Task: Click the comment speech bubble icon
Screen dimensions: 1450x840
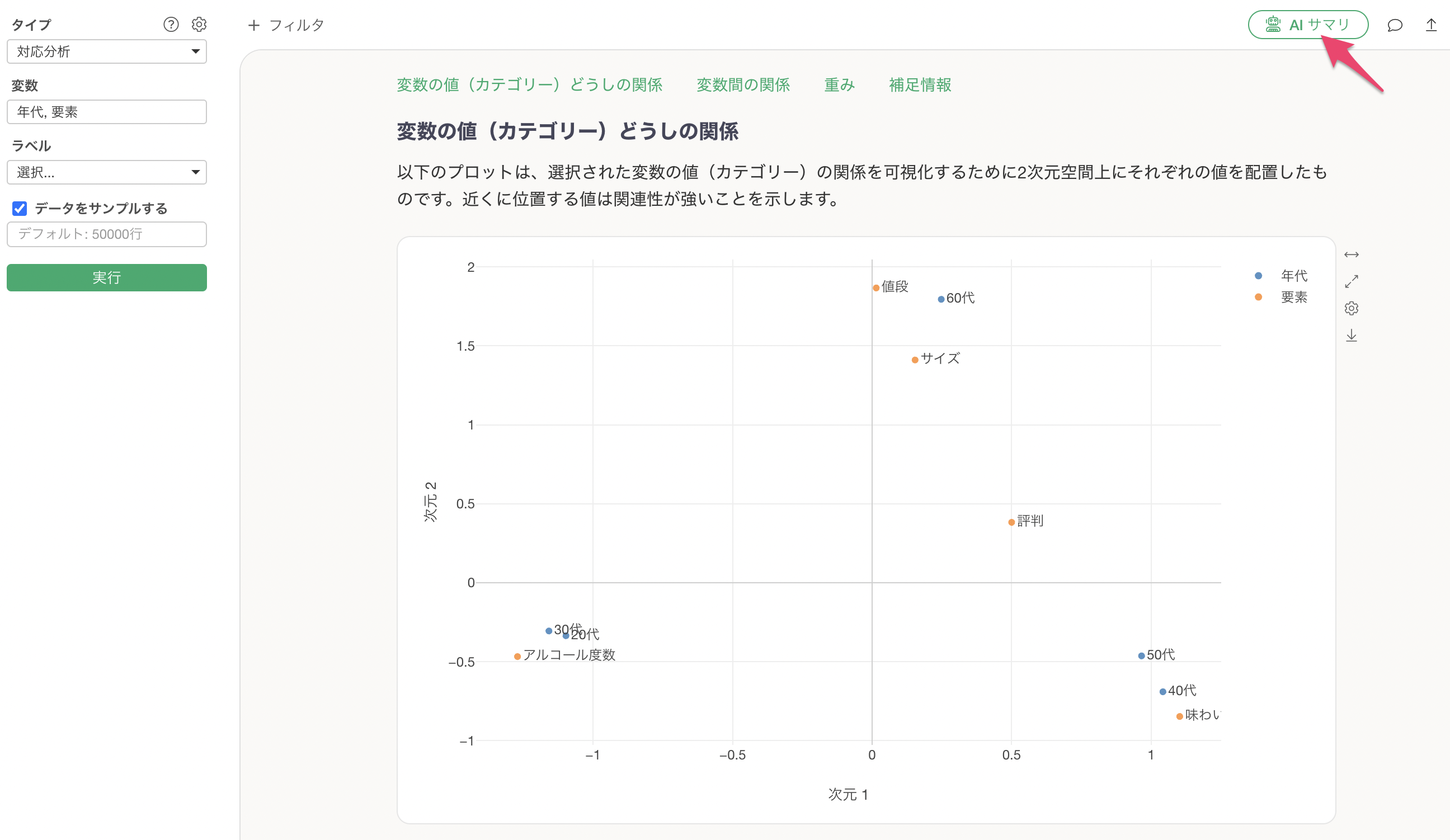Action: tap(1394, 25)
